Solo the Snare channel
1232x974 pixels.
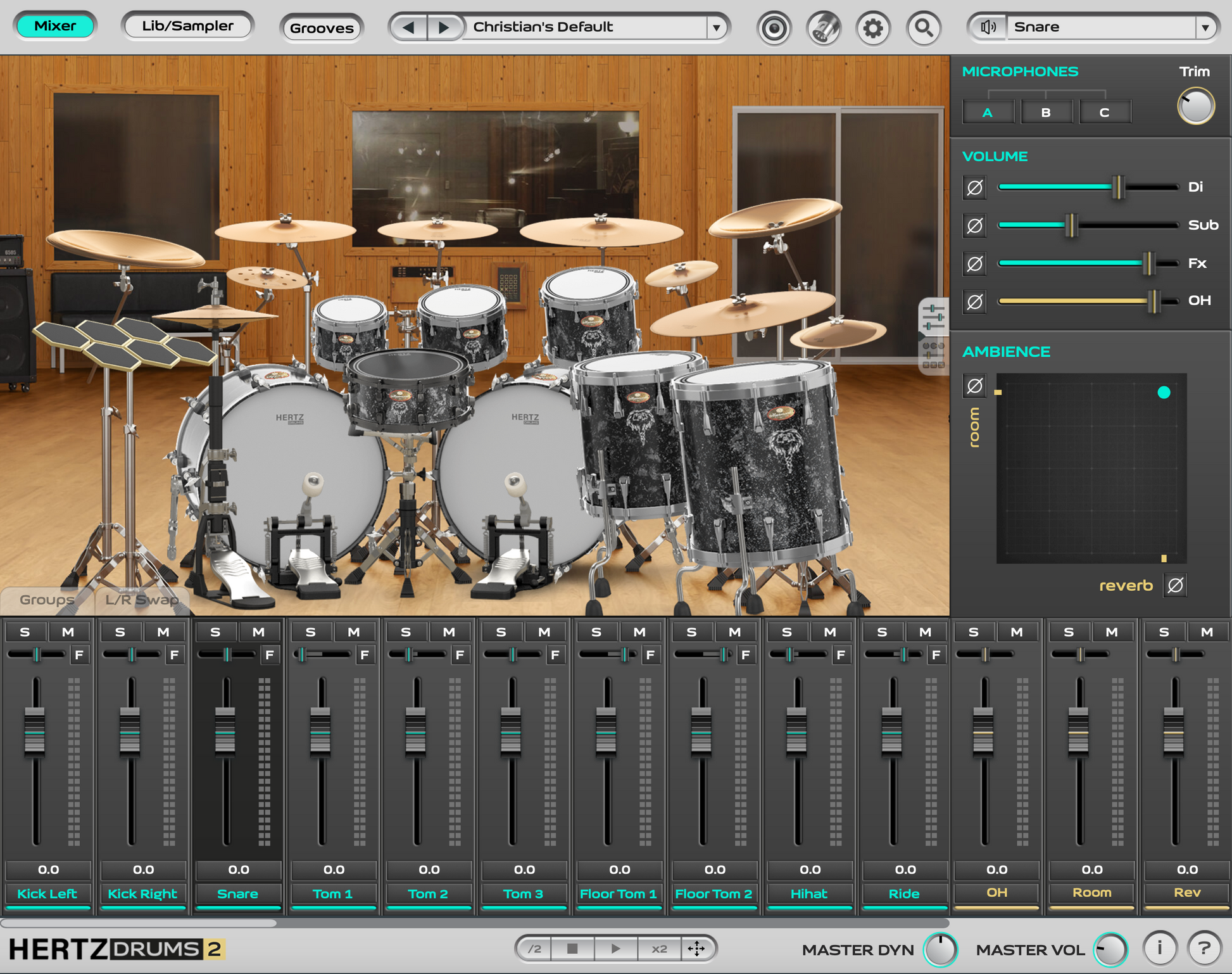[215, 631]
